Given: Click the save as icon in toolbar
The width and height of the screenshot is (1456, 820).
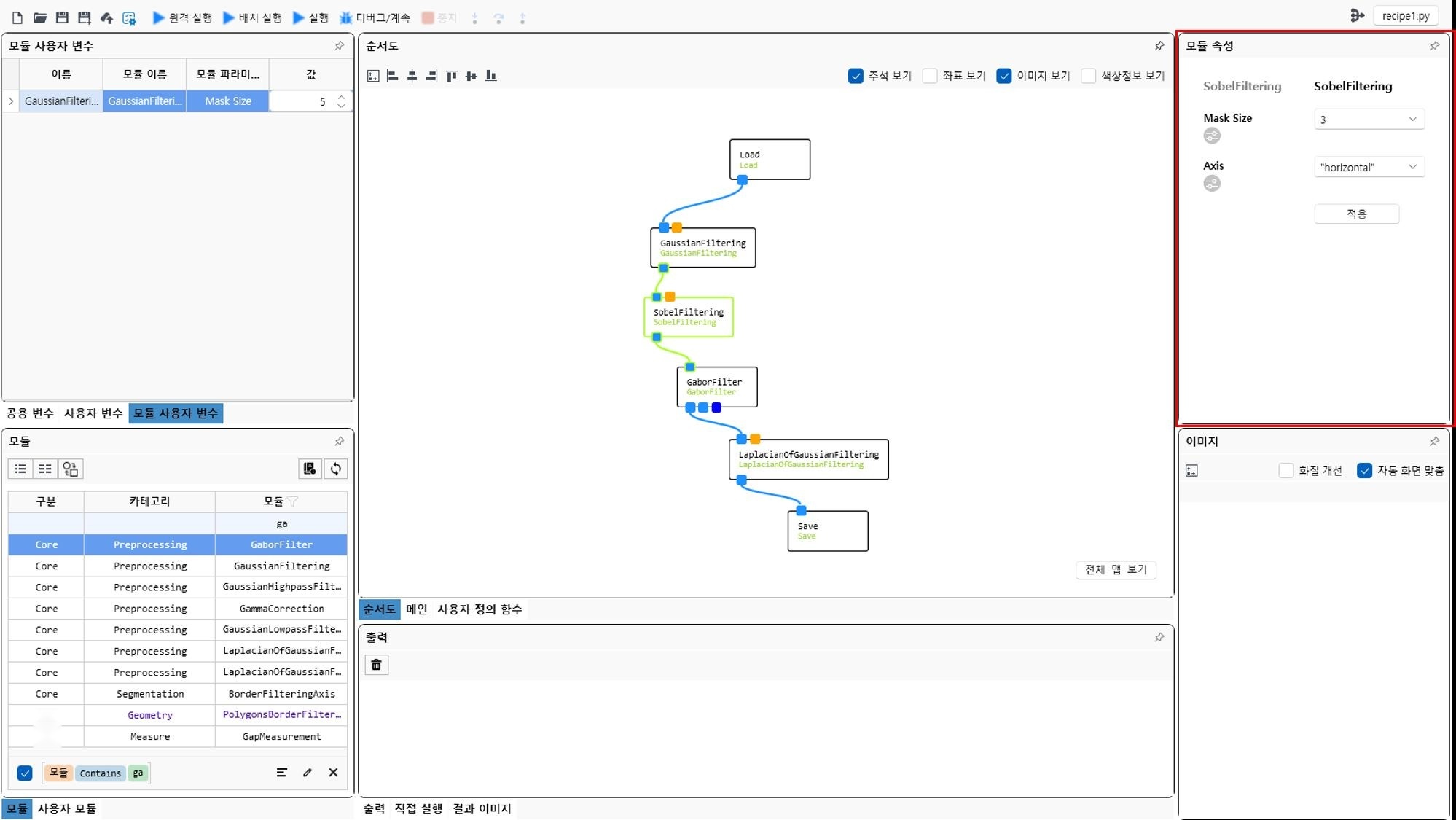Looking at the screenshot, I should pyautogui.click(x=85, y=17).
